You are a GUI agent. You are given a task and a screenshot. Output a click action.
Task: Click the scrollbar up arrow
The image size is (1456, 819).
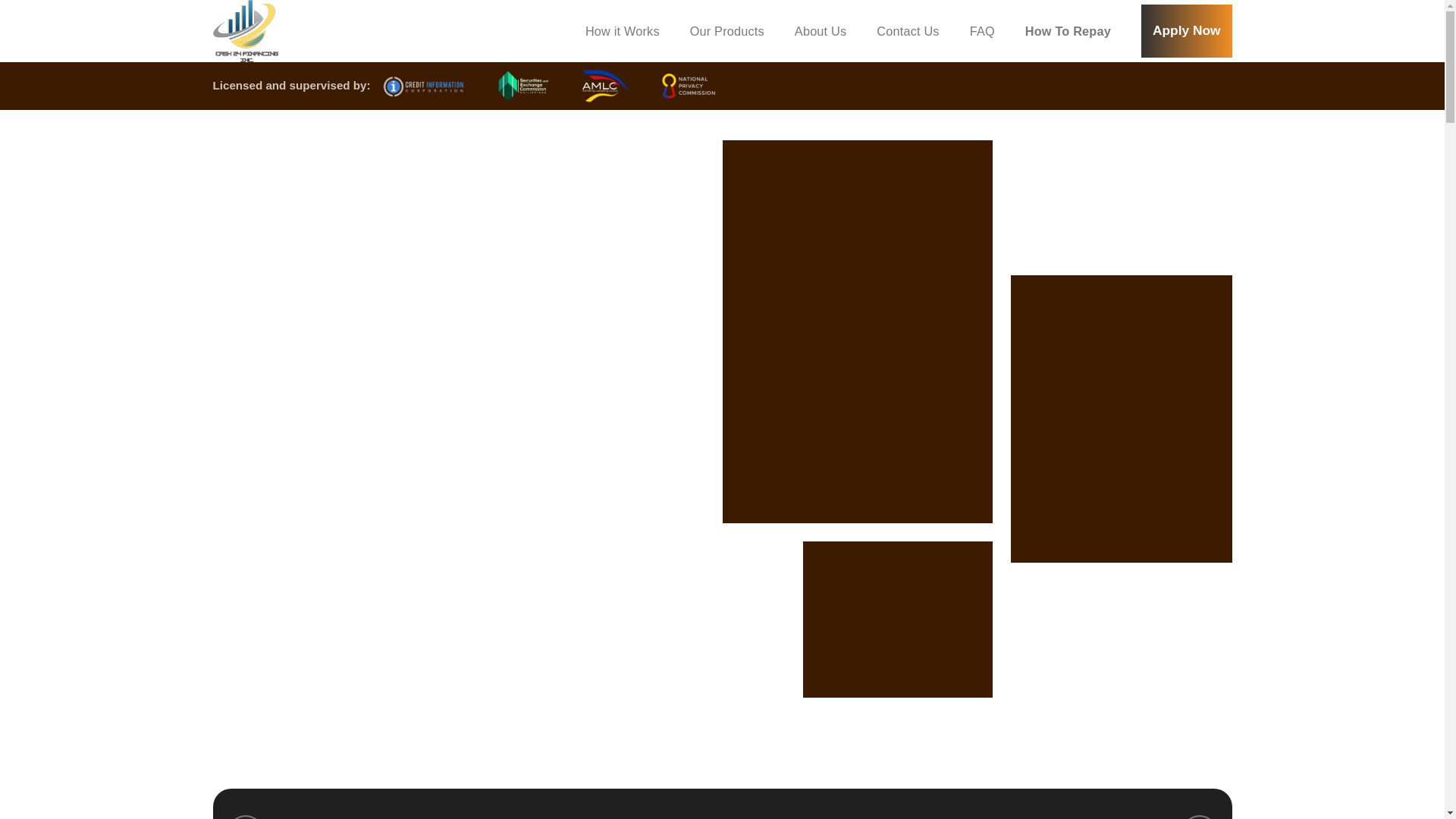point(1450,5)
